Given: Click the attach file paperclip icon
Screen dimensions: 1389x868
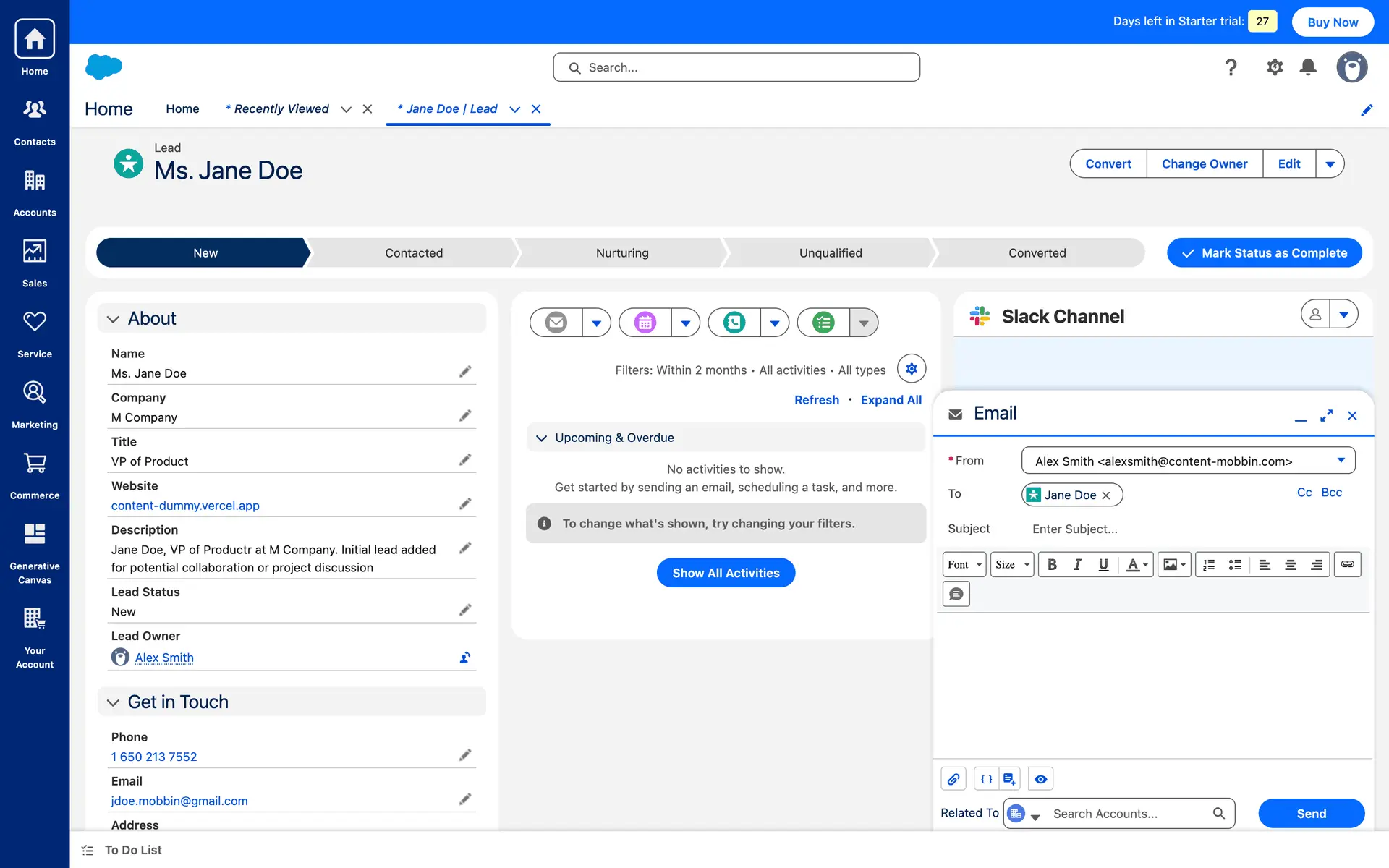Looking at the screenshot, I should pyautogui.click(x=953, y=779).
